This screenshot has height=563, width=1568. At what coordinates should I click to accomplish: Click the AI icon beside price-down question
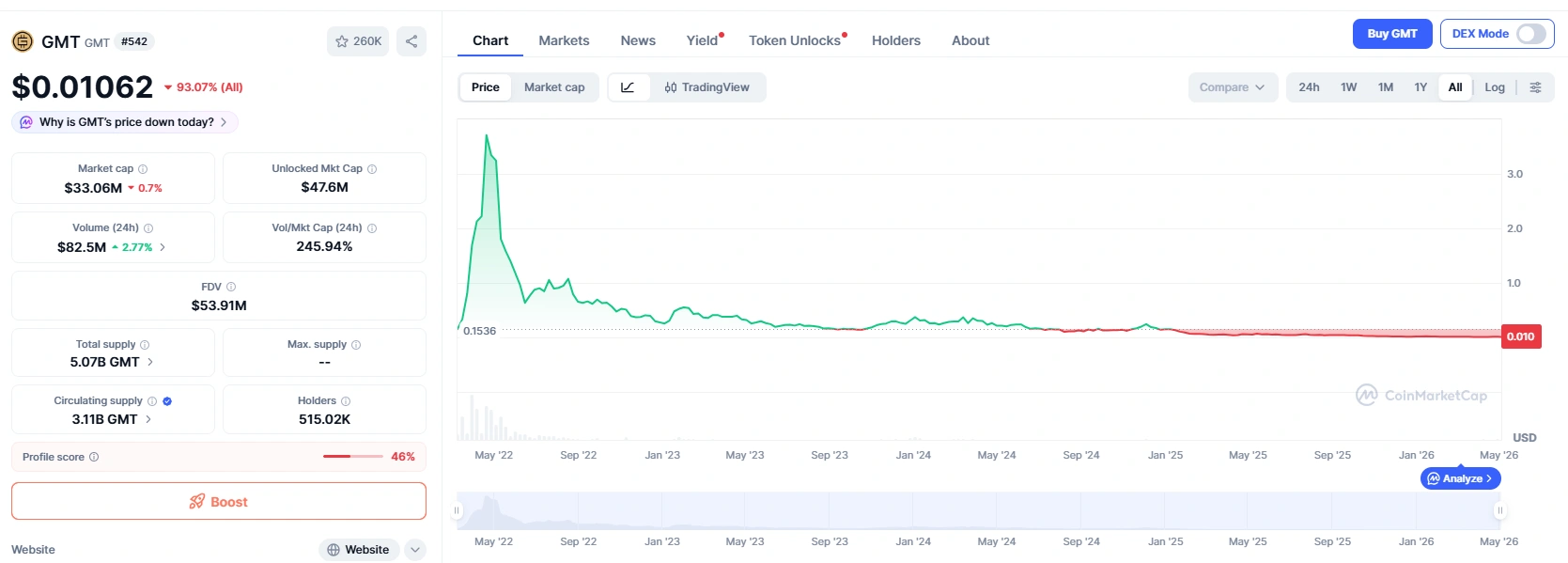(26, 122)
